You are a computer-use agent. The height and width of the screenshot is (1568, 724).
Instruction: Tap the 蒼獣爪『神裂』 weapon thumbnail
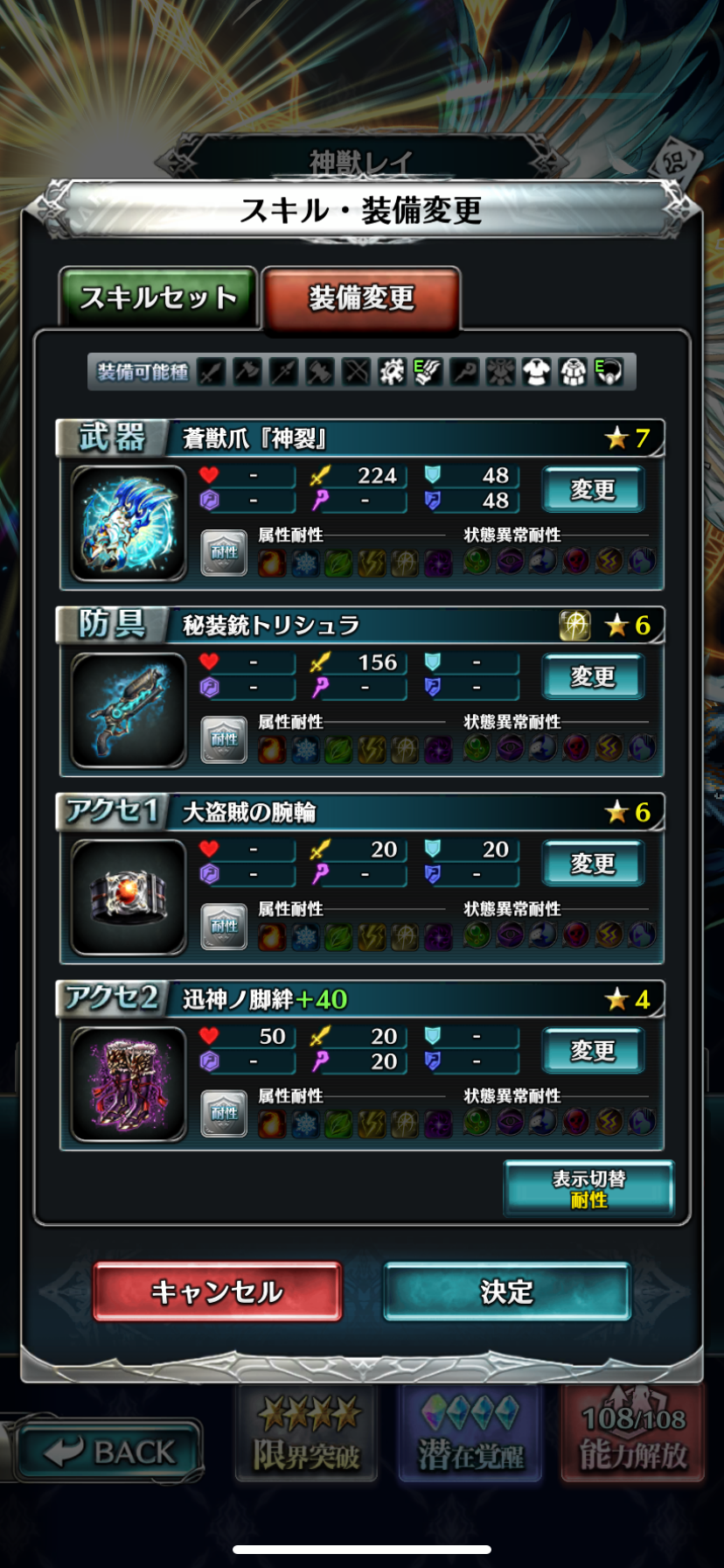click(x=129, y=523)
